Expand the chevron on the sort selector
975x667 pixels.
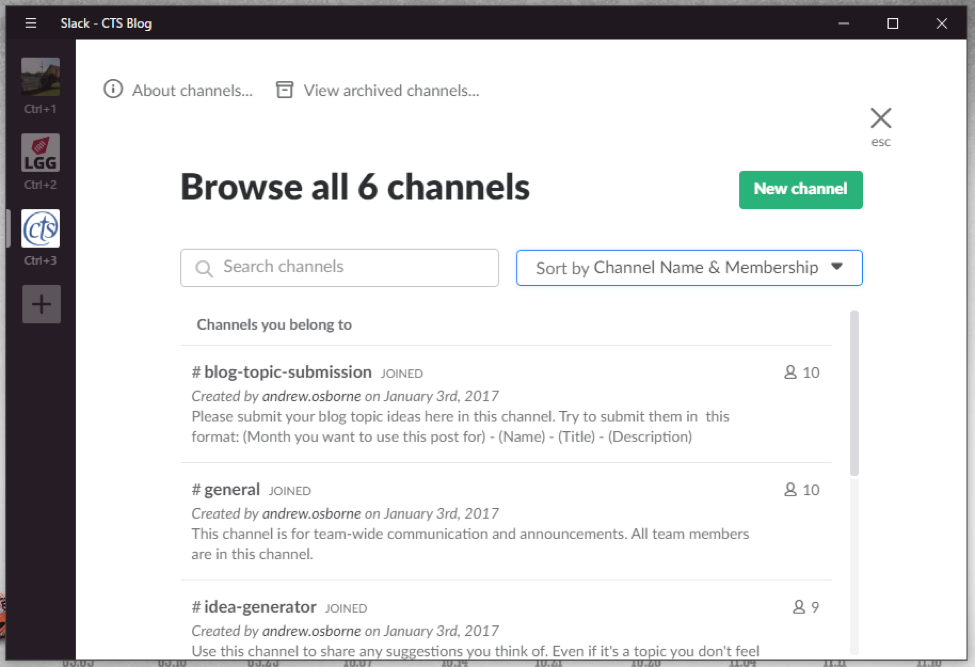(x=838, y=268)
